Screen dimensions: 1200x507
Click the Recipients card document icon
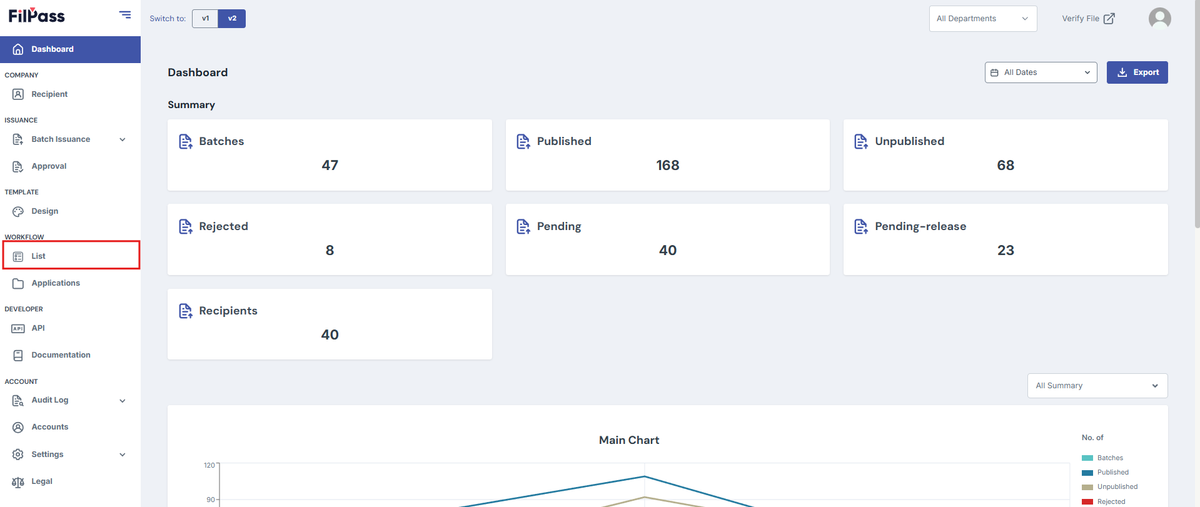[184, 311]
